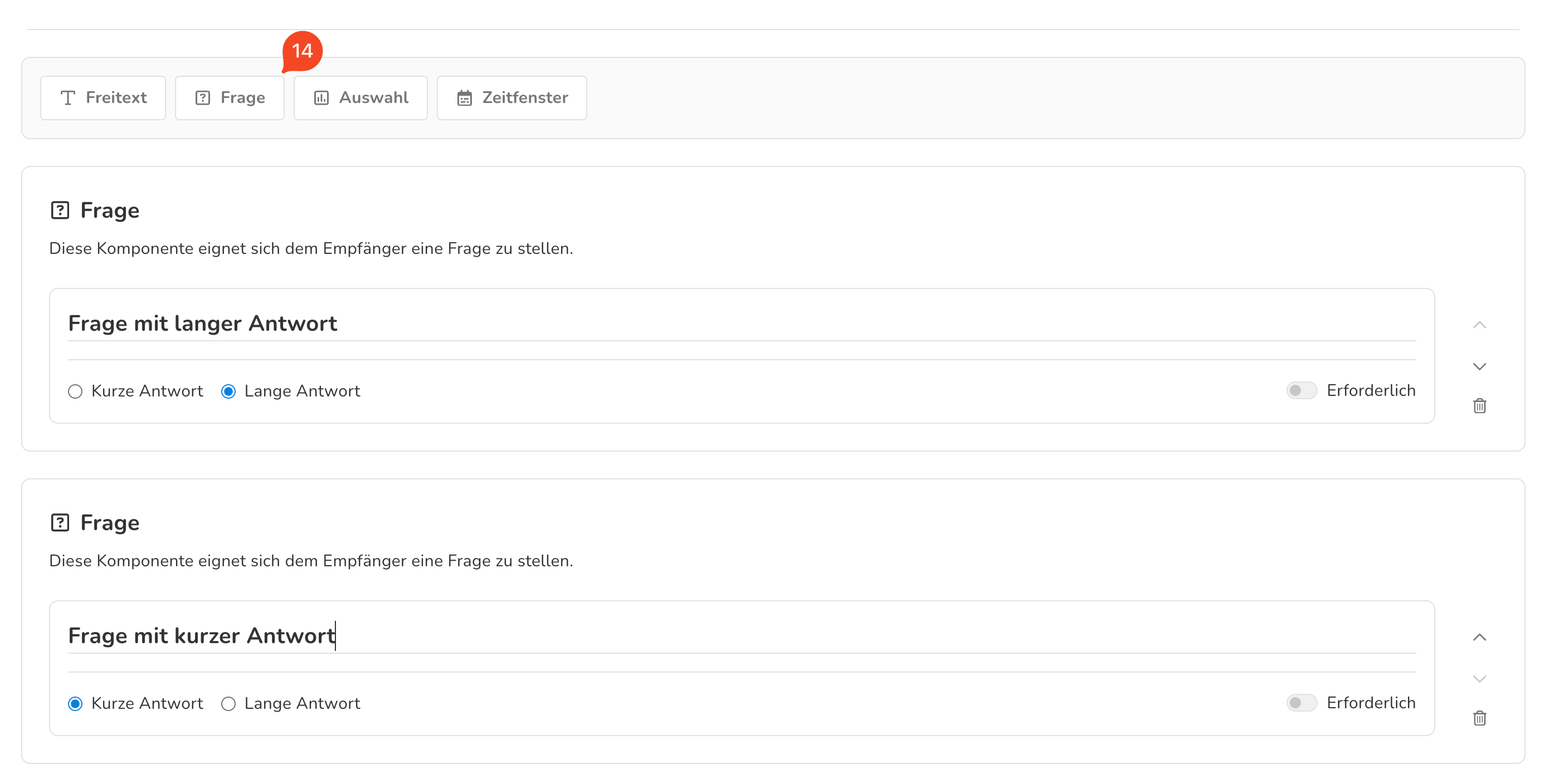This screenshot has height=784, width=1550.
Task: Add an Auswahl component
Action: pyautogui.click(x=360, y=98)
